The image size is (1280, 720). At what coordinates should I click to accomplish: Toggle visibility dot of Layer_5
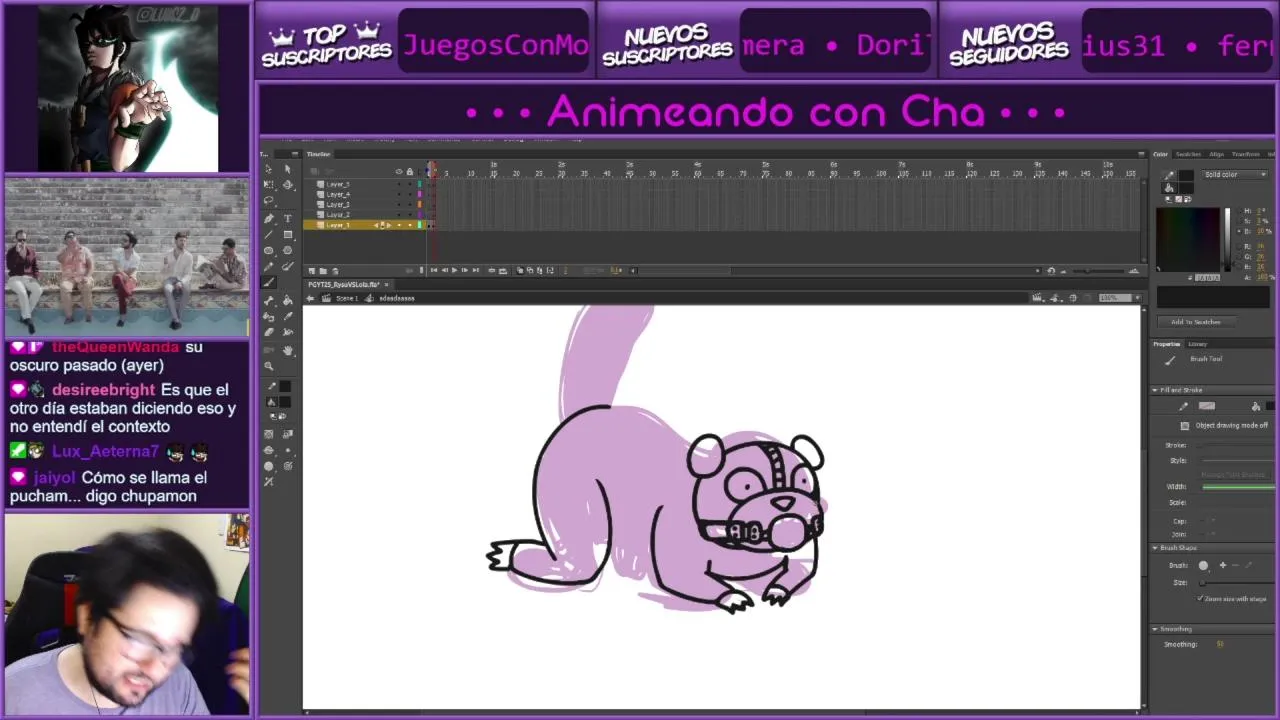click(399, 184)
